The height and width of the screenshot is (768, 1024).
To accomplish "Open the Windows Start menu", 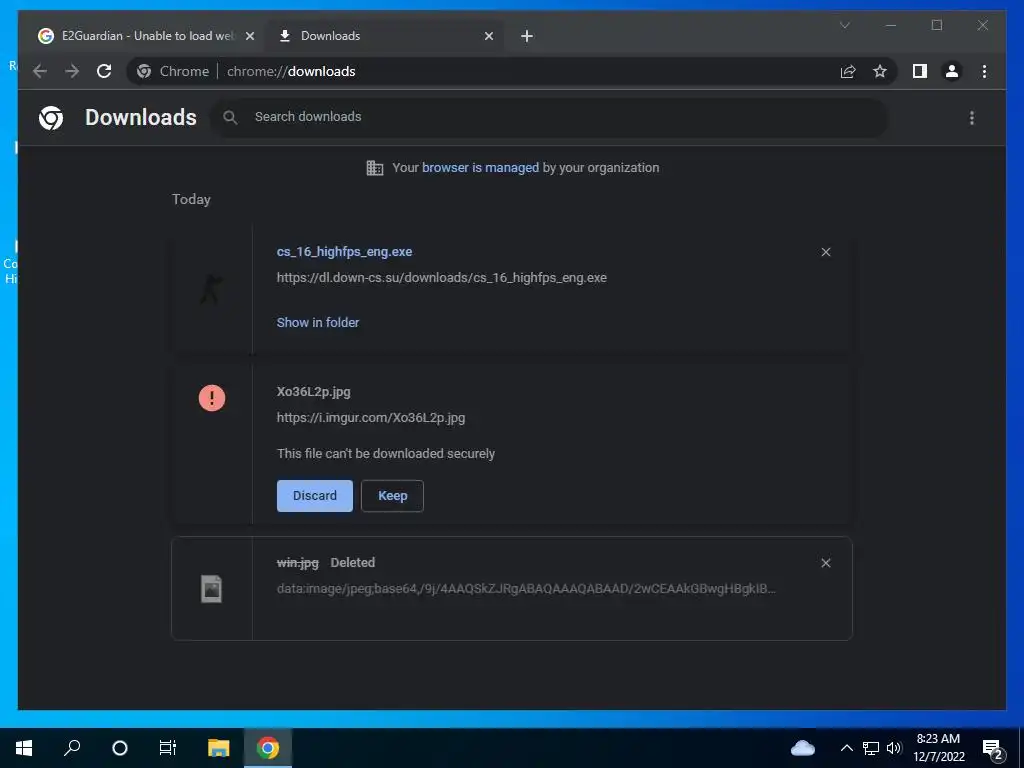I will coord(24,748).
